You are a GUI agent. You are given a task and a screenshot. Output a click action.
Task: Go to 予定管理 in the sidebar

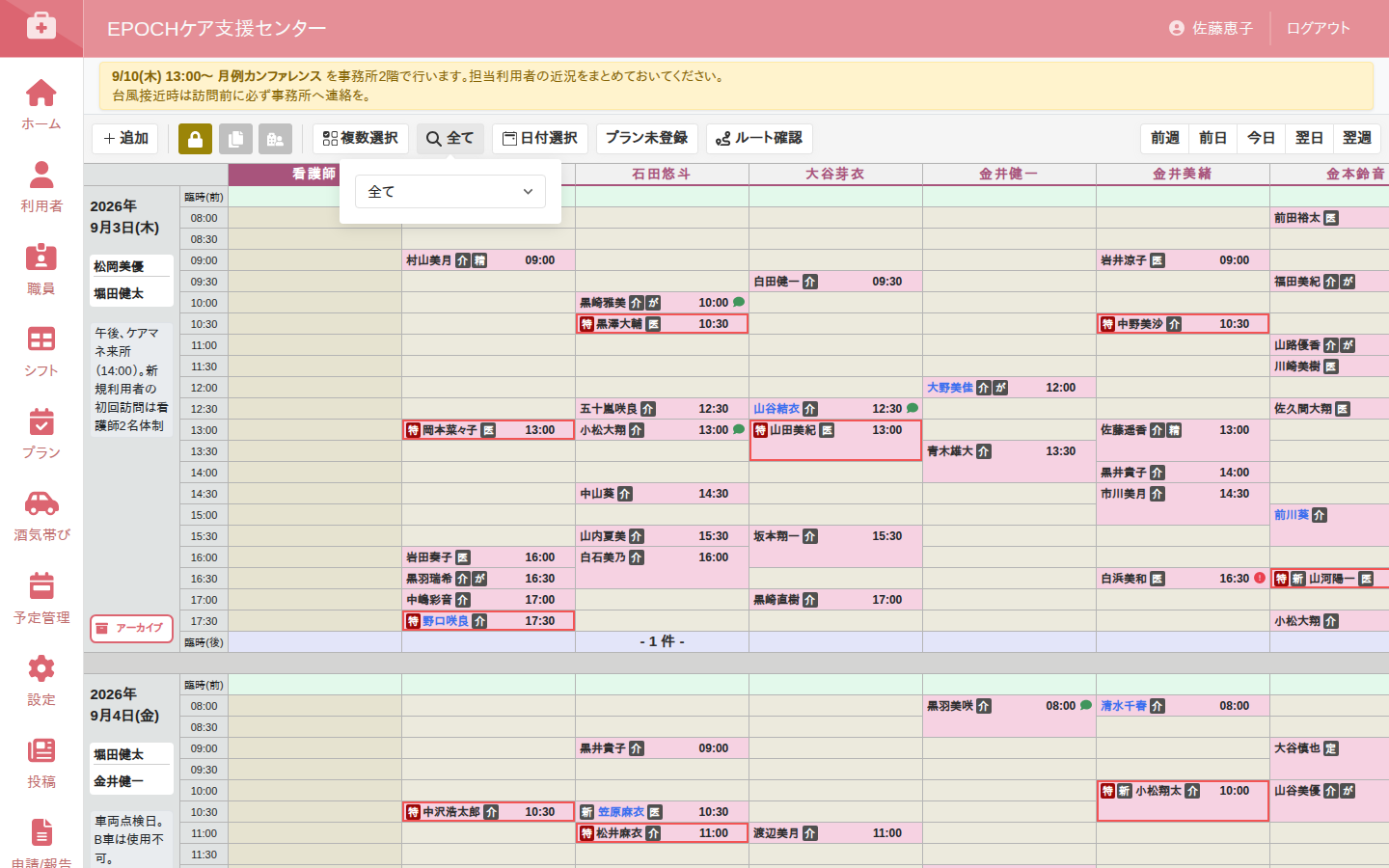click(41, 598)
